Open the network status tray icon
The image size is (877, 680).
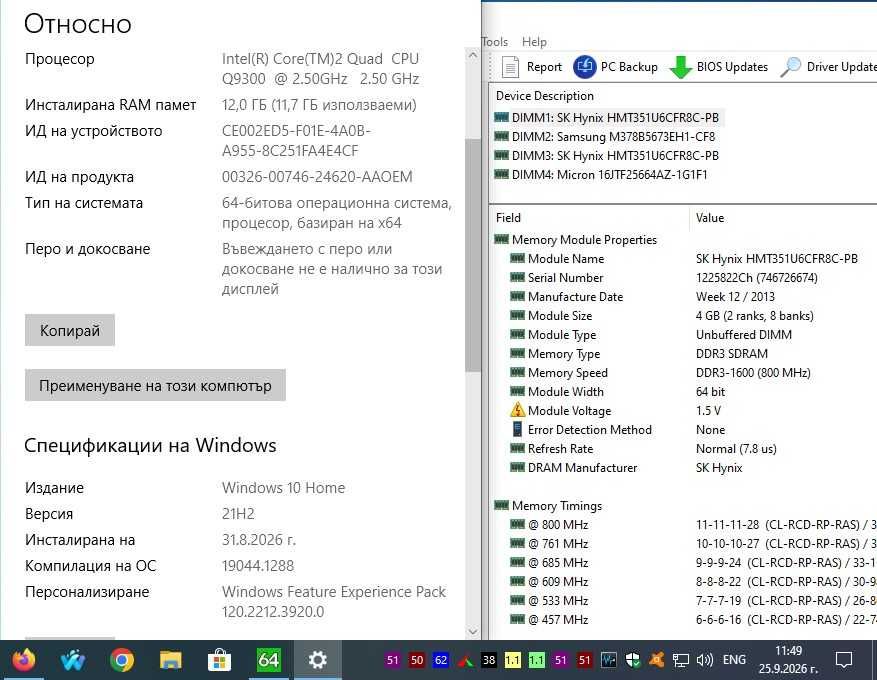(681, 660)
